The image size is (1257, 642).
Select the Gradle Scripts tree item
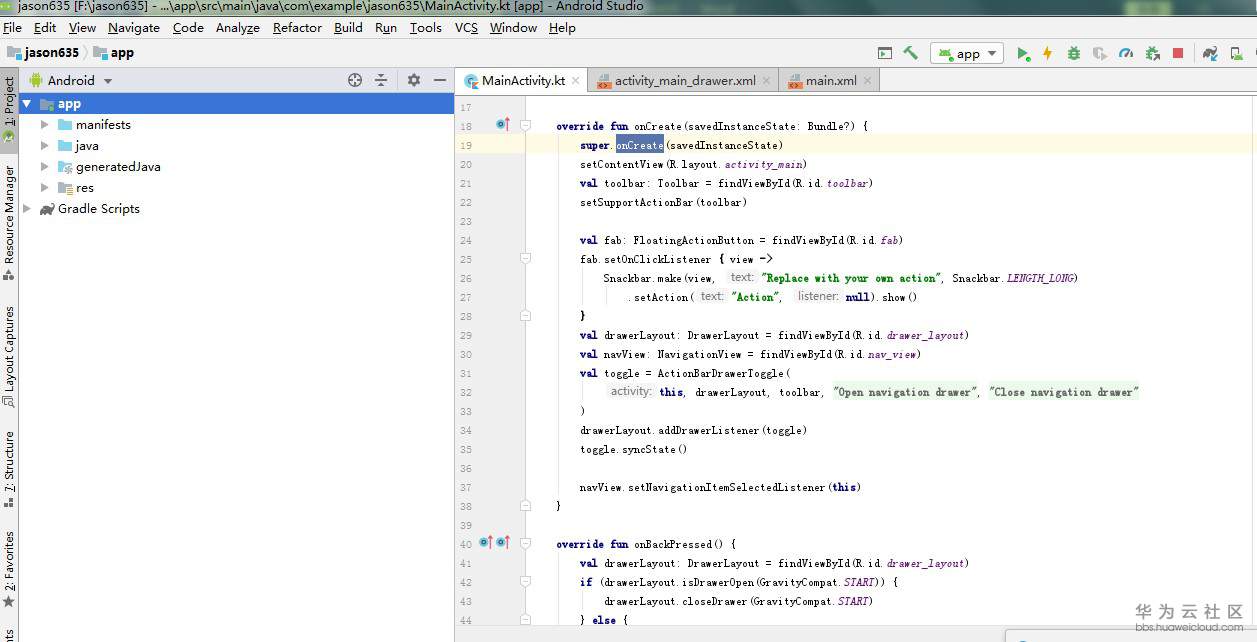coord(236,209)
